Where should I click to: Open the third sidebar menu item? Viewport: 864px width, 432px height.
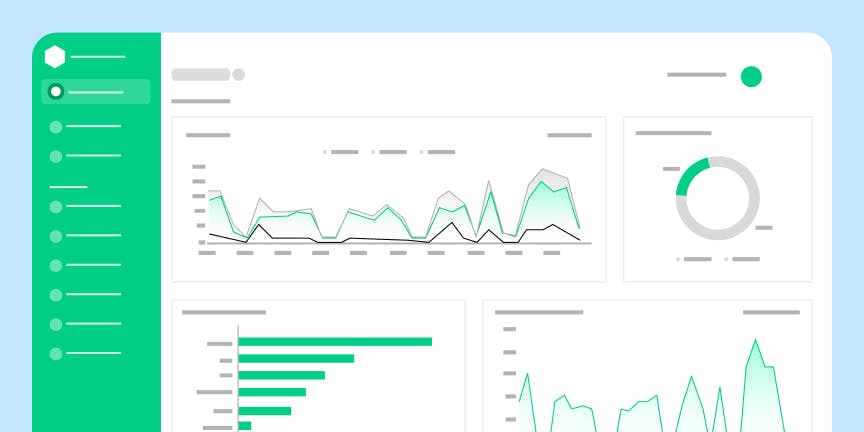click(85, 156)
